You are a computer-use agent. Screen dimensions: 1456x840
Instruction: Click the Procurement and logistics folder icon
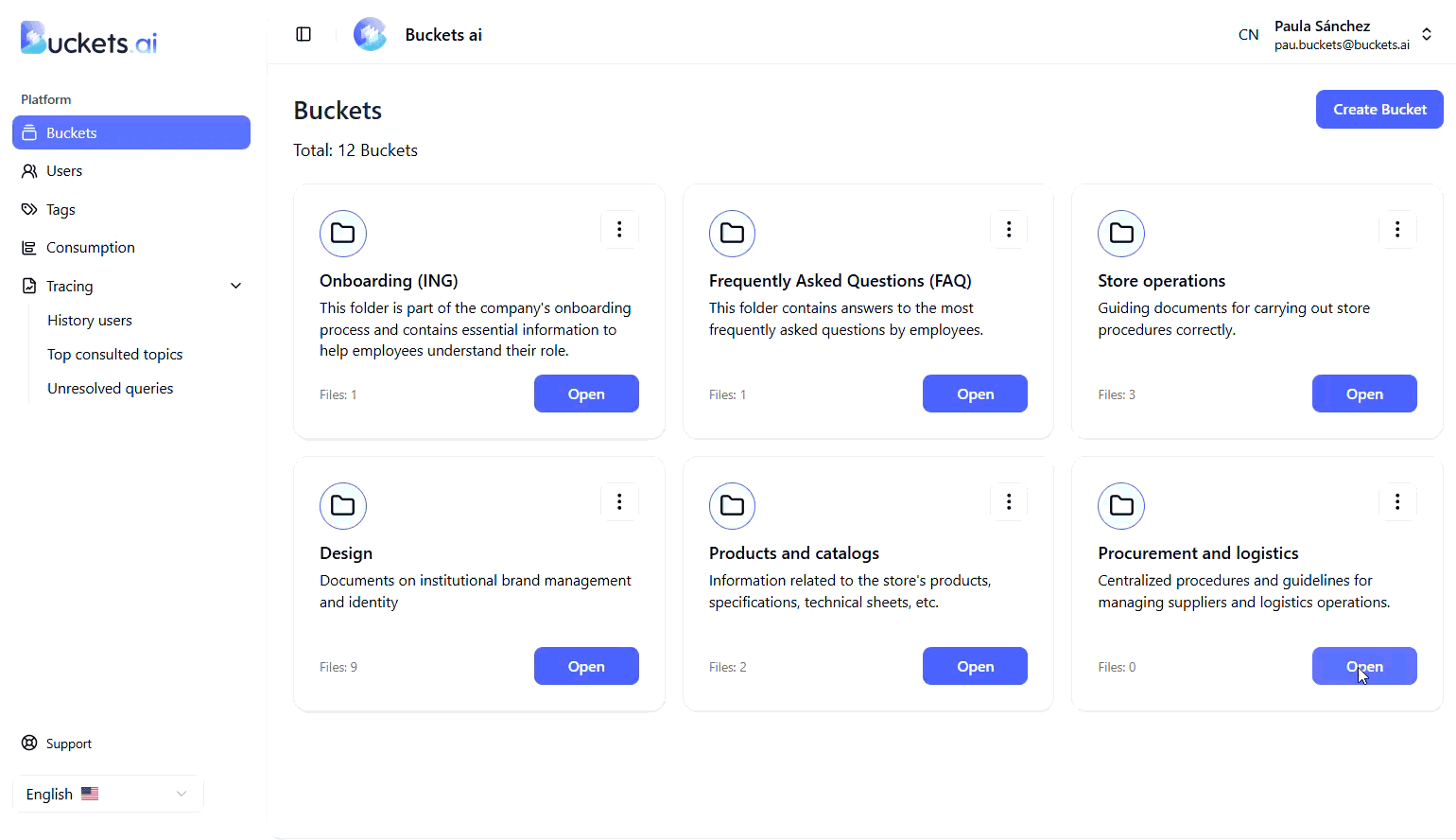tap(1121, 505)
